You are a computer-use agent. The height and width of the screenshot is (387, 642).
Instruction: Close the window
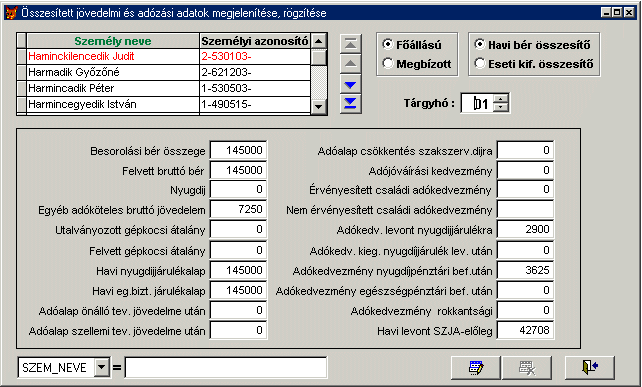629,13
